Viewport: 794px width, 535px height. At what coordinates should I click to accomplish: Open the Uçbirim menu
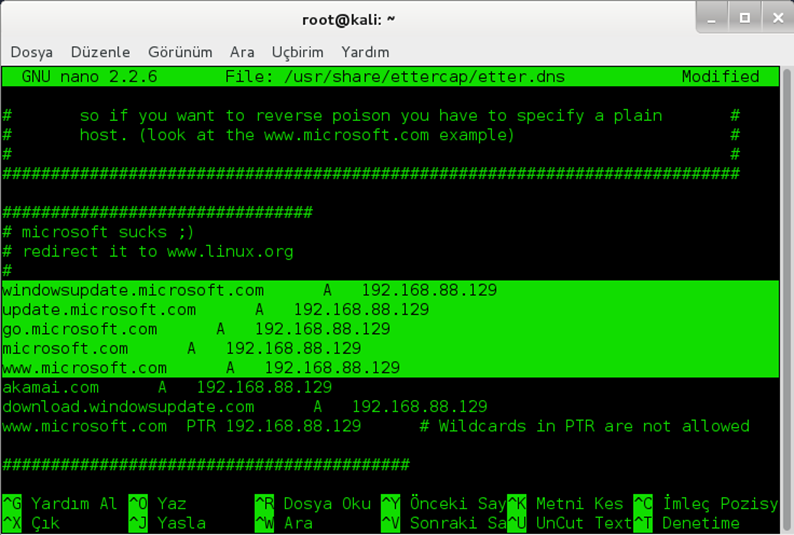click(x=297, y=52)
